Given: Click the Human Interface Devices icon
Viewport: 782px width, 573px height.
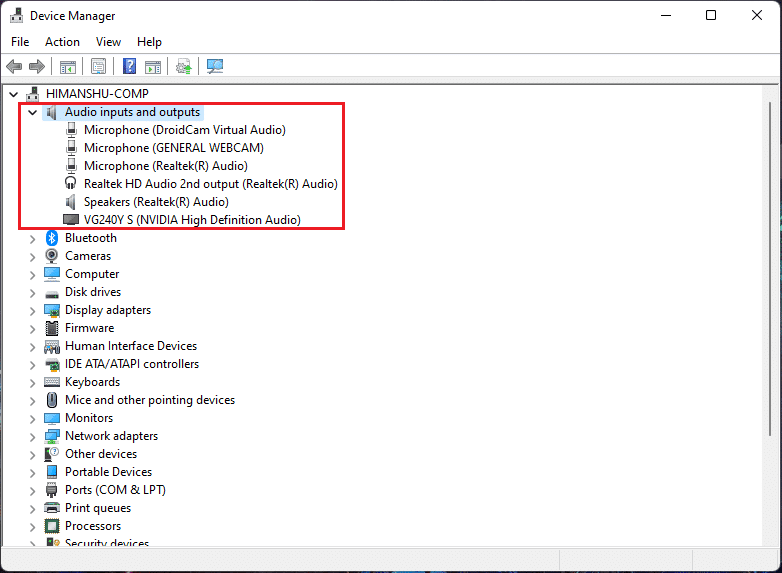Looking at the screenshot, I should click(x=52, y=346).
